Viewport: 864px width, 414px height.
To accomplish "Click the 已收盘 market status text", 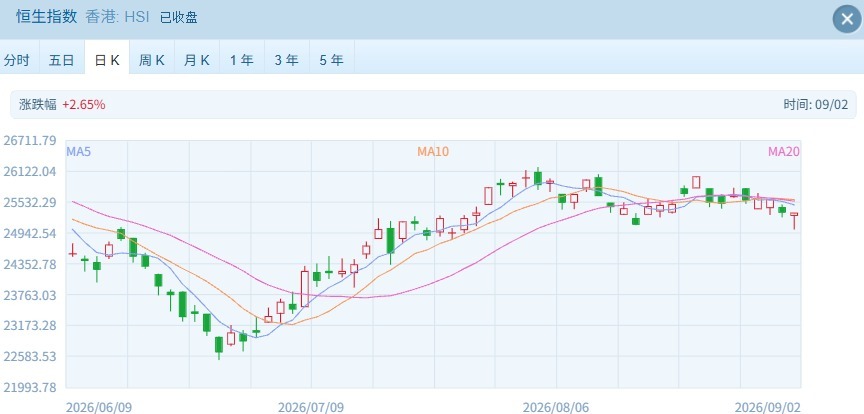I will click(179, 18).
